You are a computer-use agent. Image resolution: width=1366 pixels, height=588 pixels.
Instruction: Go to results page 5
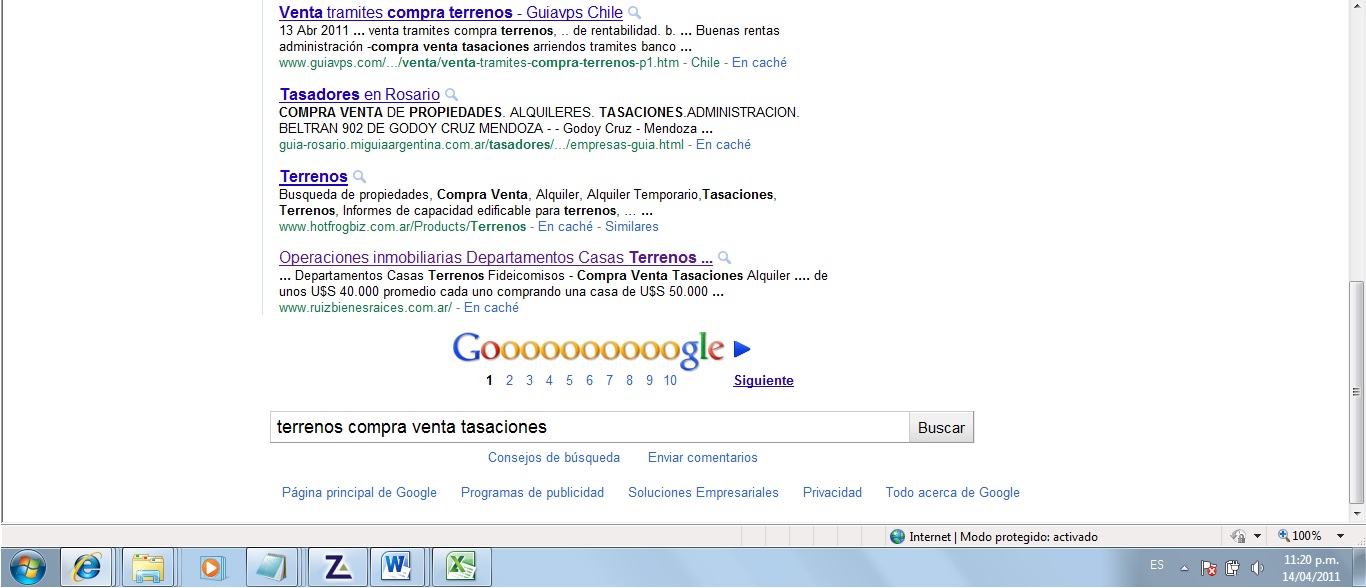coord(570,380)
